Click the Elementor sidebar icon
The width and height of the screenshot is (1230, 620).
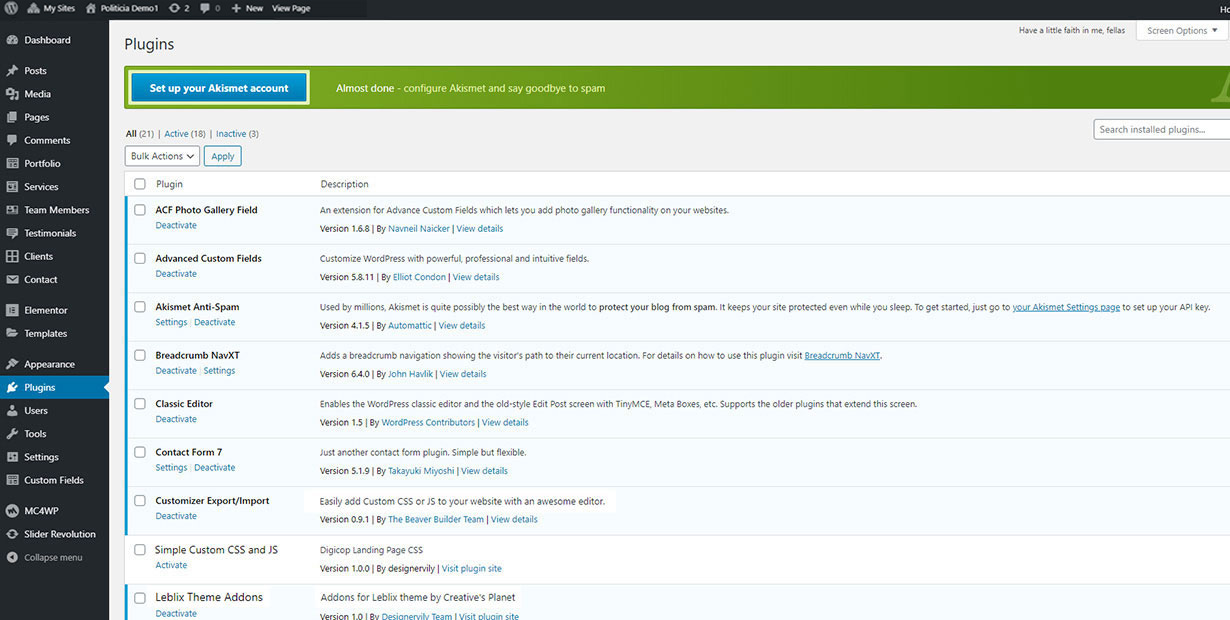point(12,310)
